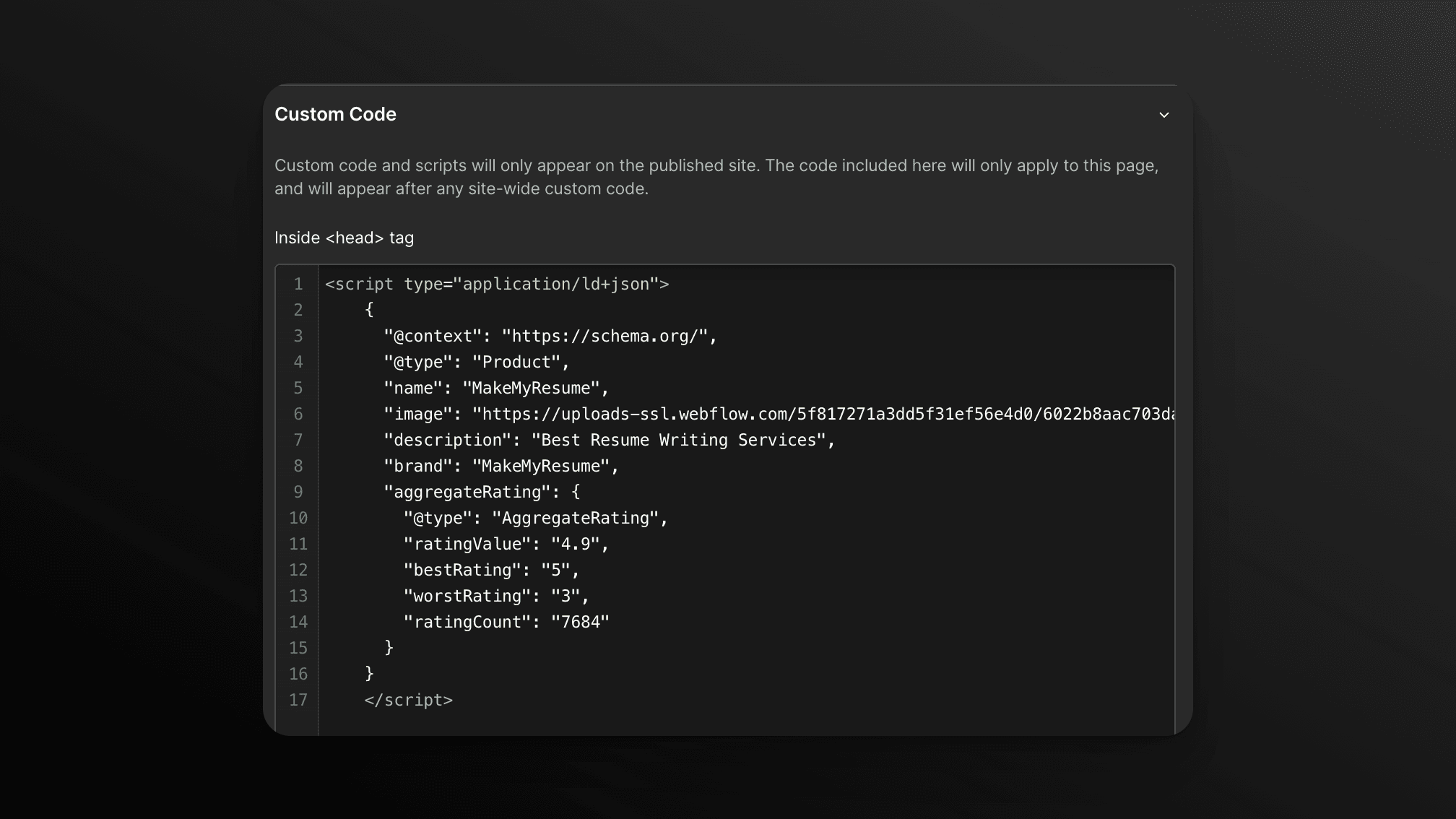Click the custom code explanation paragraph

(716, 176)
